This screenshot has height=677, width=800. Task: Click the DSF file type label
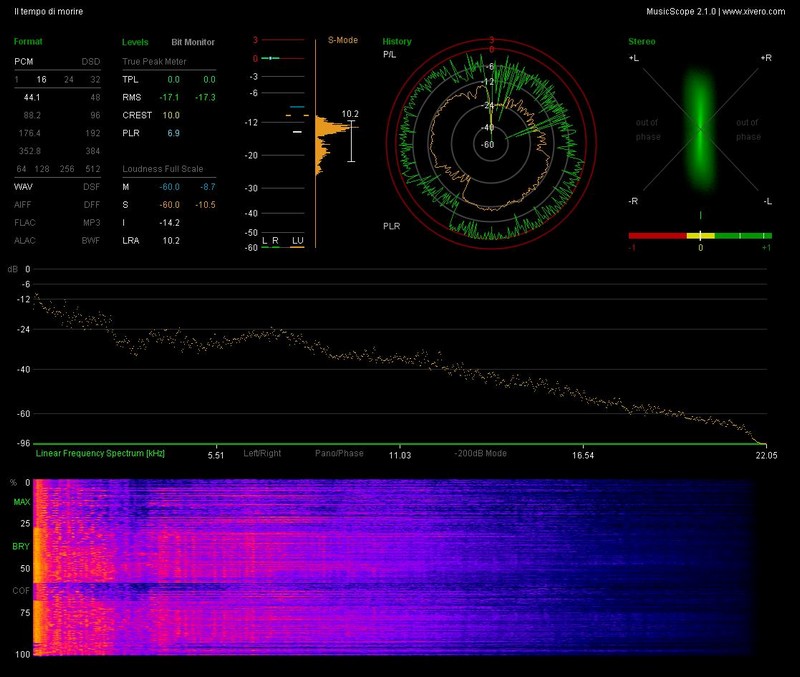click(x=92, y=187)
